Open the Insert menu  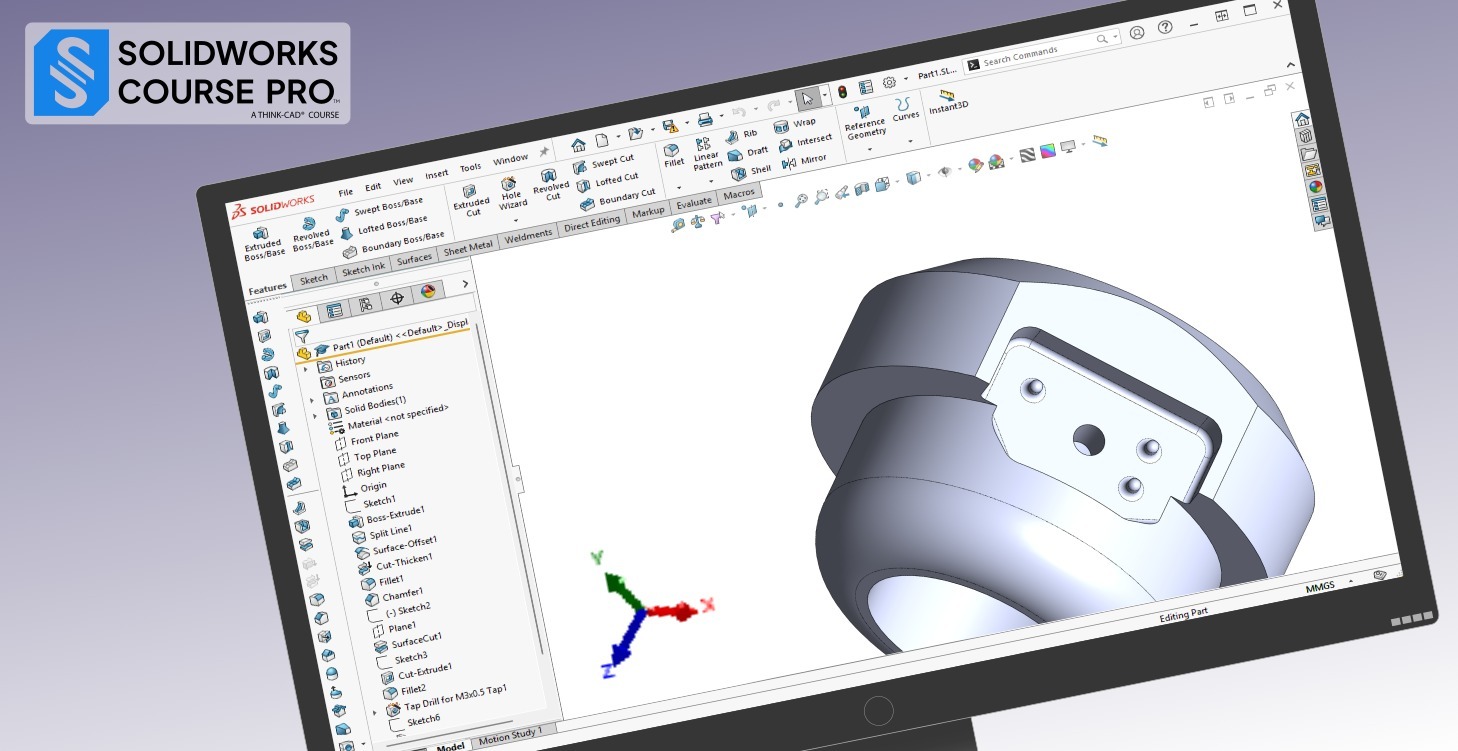[x=436, y=174]
